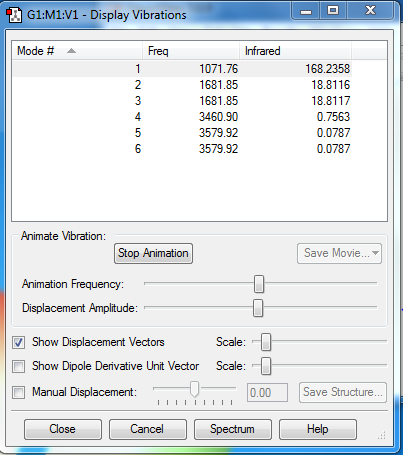403x455 pixels.
Task: Click the Animation Frequency slider handle
Action: pos(259,284)
